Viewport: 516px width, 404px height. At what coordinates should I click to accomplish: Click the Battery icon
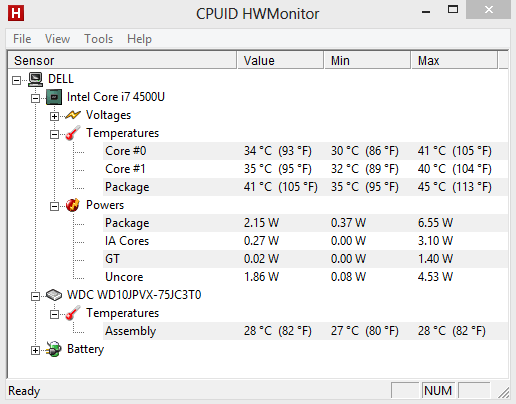[54, 349]
